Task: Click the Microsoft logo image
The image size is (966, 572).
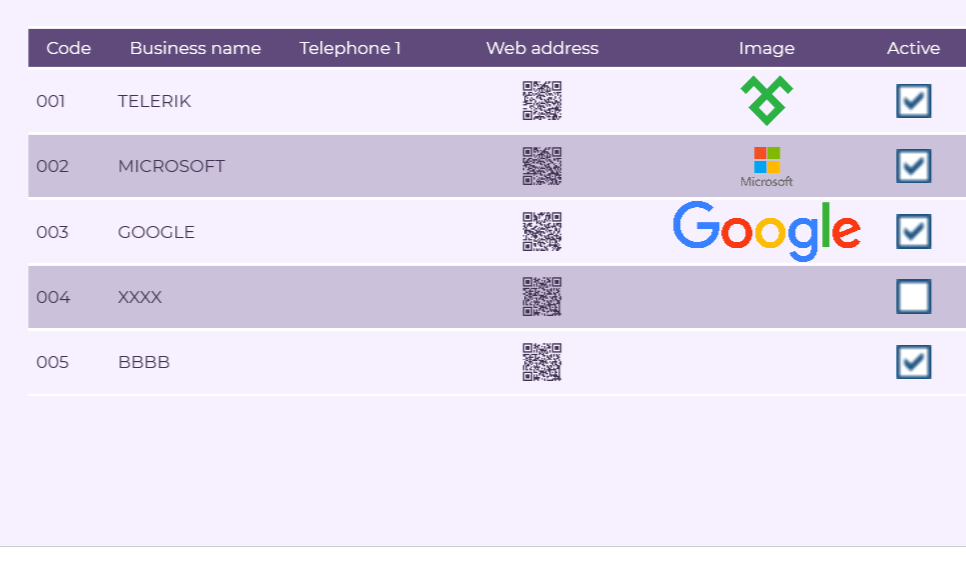Action: [766, 166]
